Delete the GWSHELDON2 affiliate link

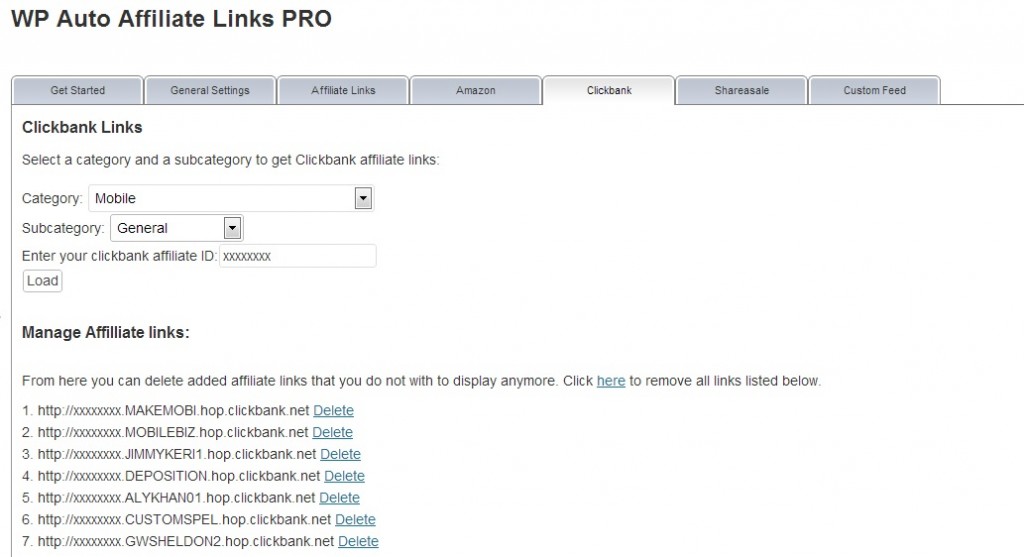(x=359, y=541)
